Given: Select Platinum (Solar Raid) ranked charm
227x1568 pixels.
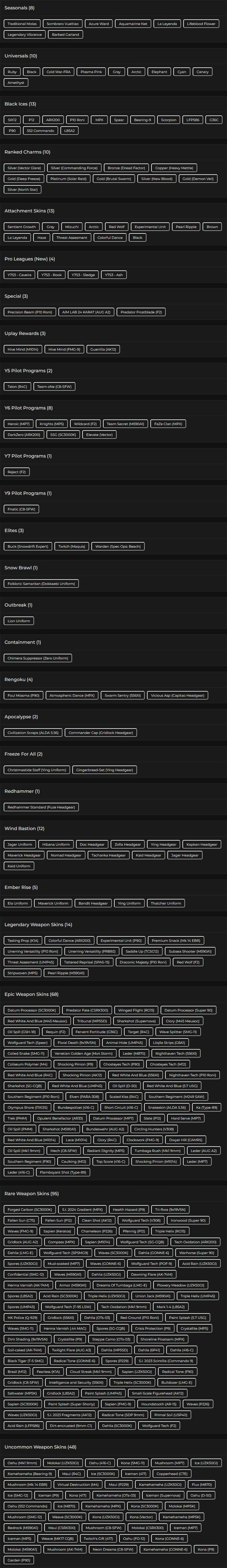Looking at the screenshot, I should tap(69, 179).
